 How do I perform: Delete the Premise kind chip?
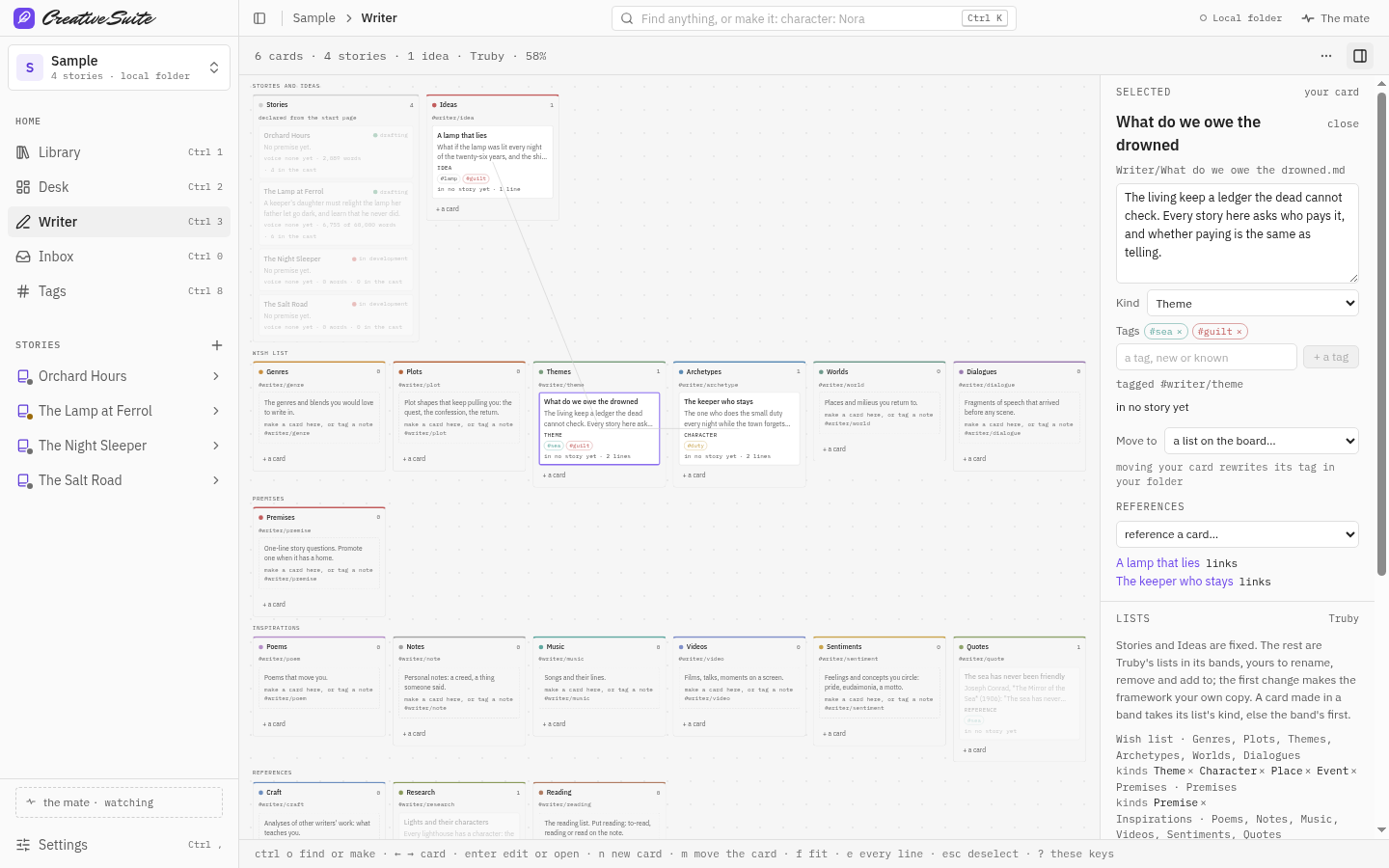(x=1204, y=803)
